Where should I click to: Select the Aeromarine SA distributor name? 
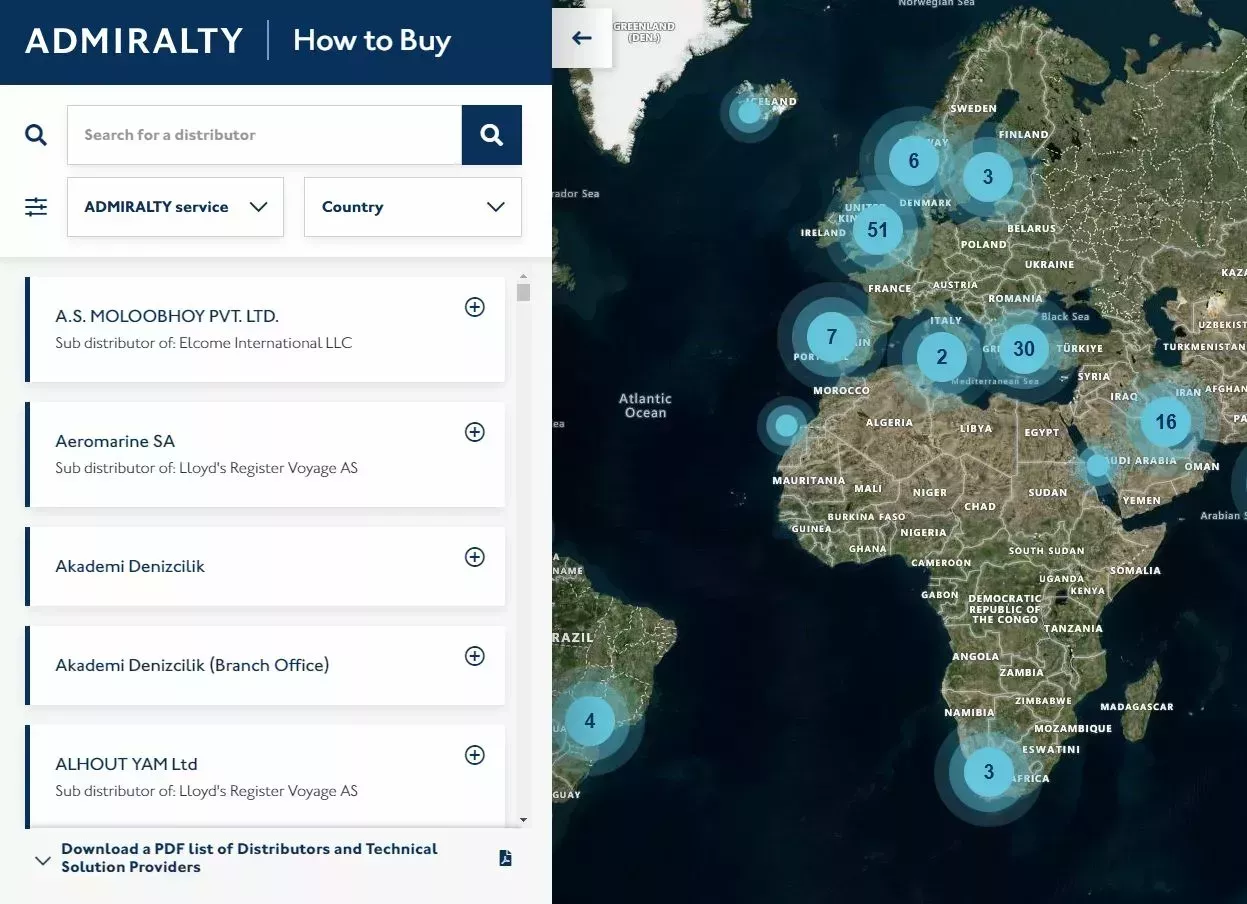click(115, 441)
